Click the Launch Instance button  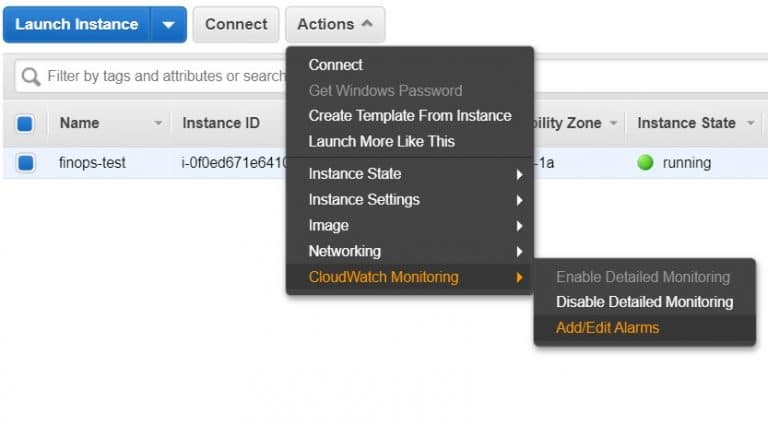[76, 24]
